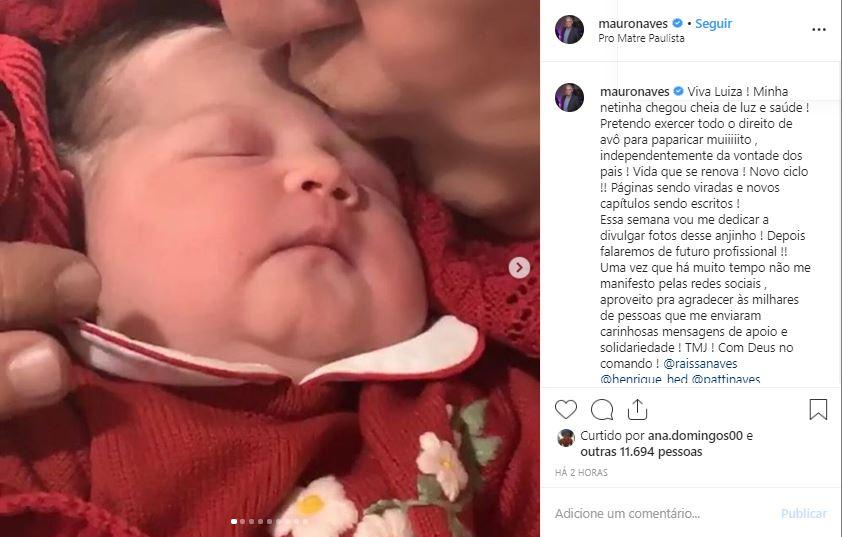
Task: Open comments with the speech bubble icon
Action: (x=602, y=409)
